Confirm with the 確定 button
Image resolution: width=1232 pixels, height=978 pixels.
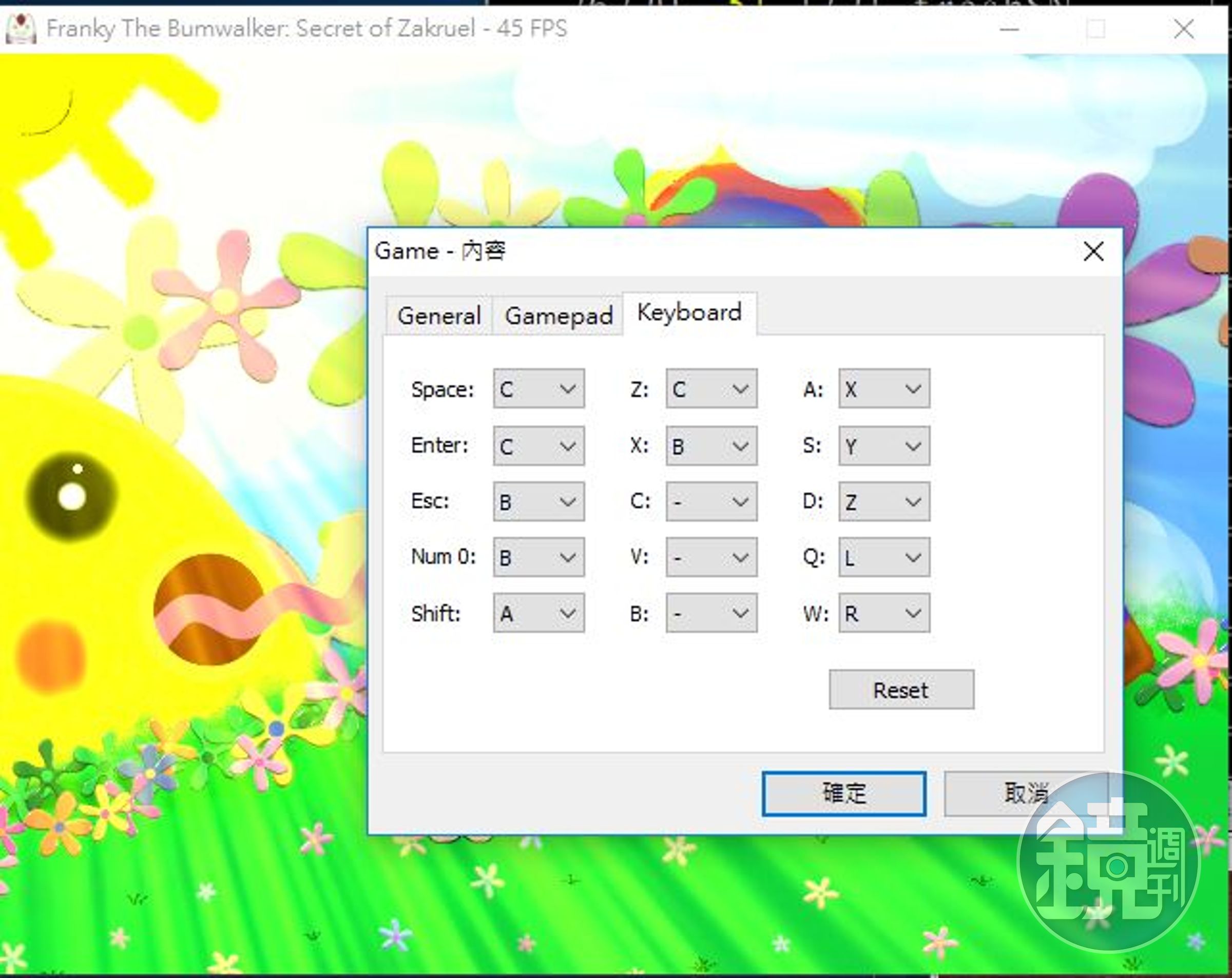[x=844, y=793]
